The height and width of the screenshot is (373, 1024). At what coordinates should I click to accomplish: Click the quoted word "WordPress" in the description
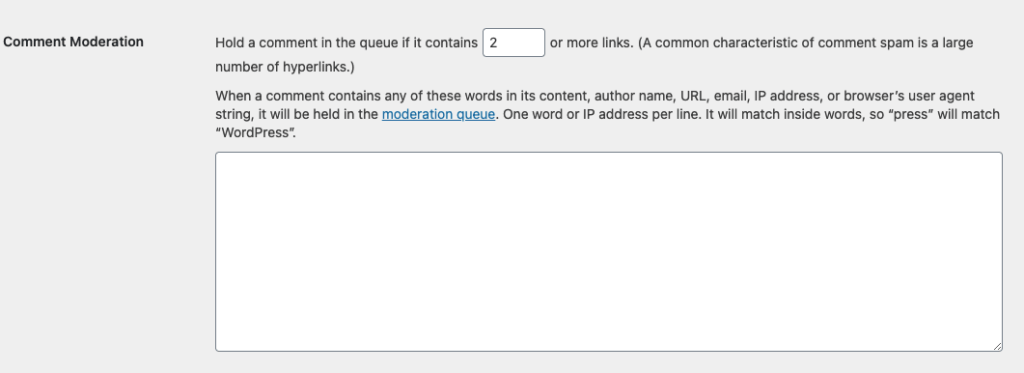(x=255, y=133)
